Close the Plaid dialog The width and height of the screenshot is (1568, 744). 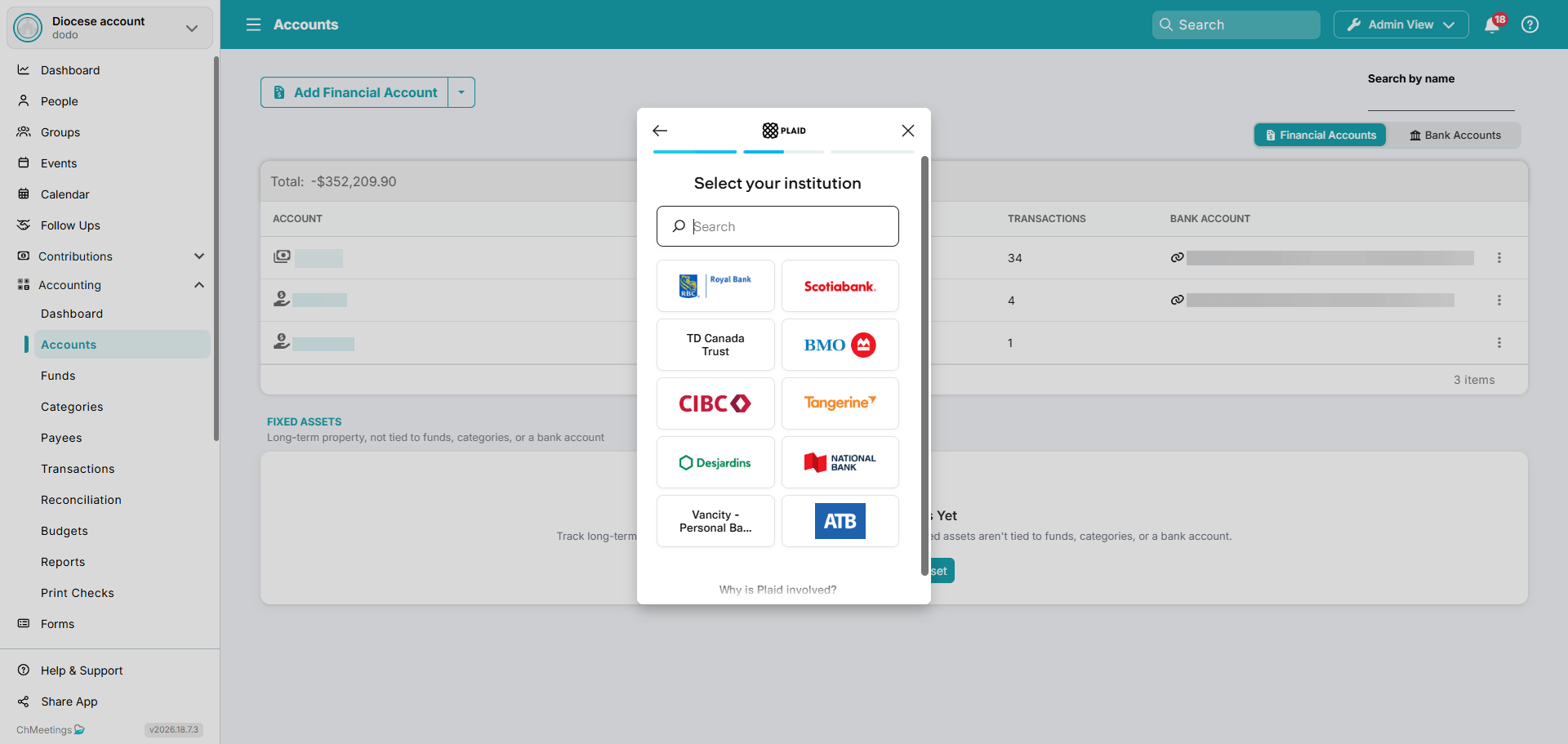[907, 131]
